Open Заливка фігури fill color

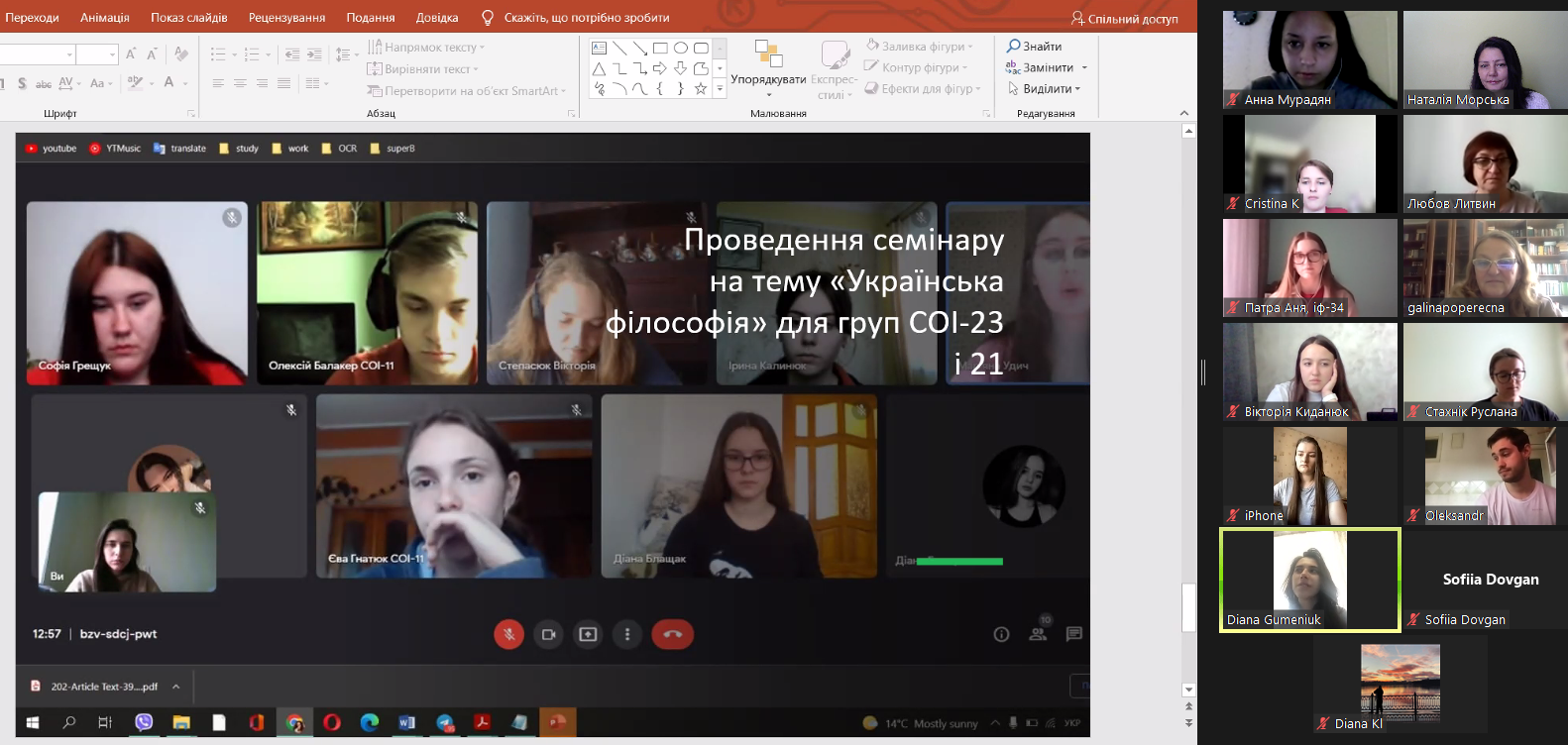[x=920, y=47]
